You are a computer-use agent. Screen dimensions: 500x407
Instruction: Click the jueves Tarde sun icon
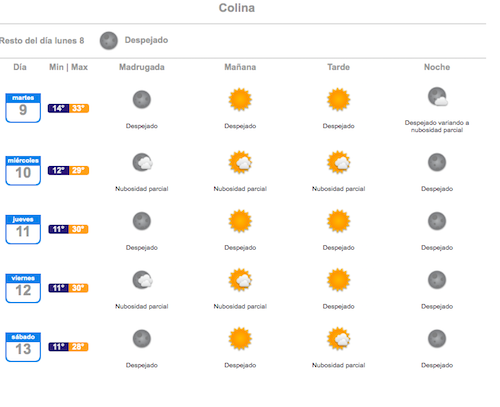(339, 221)
